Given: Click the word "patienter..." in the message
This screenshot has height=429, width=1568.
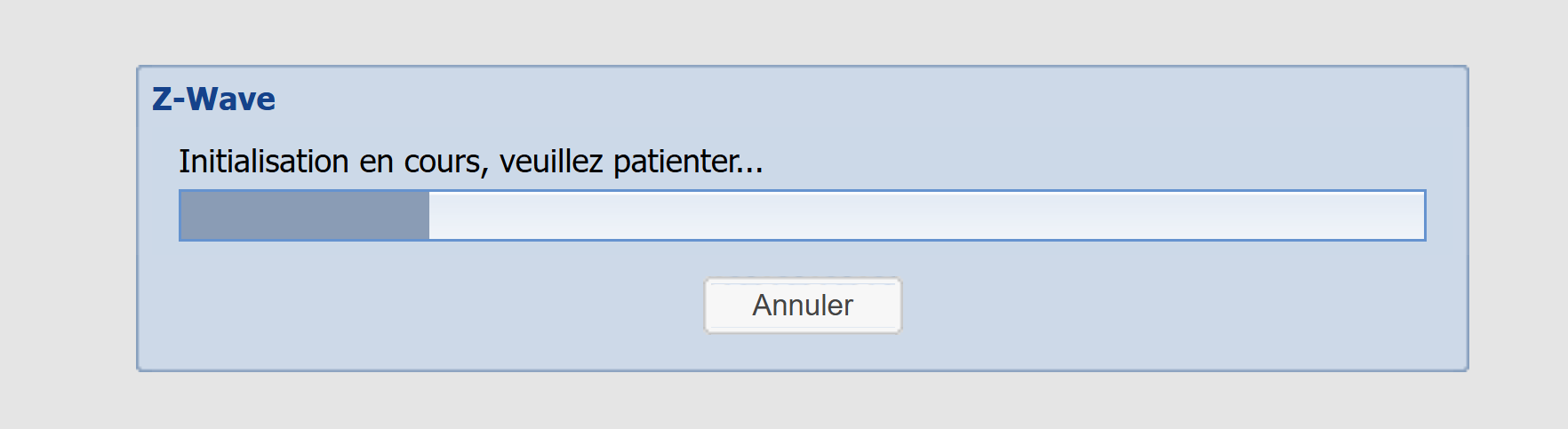Looking at the screenshot, I should pos(687,162).
